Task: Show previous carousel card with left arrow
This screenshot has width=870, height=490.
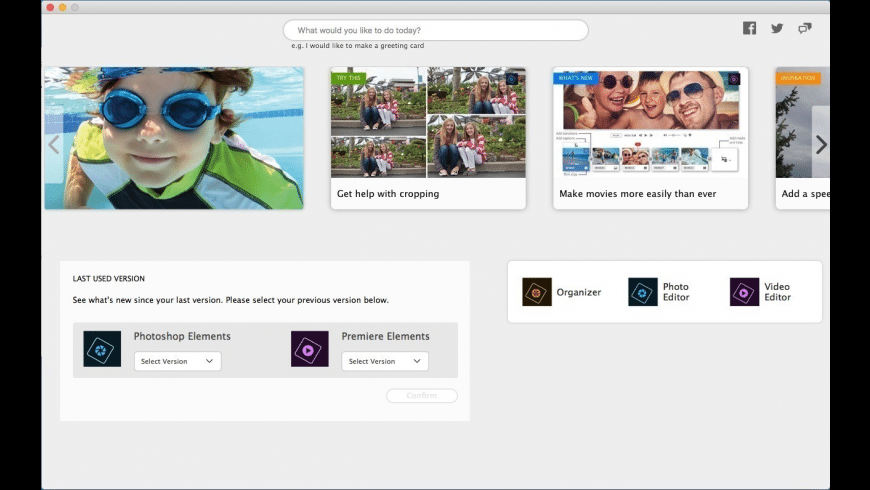Action: click(x=54, y=145)
